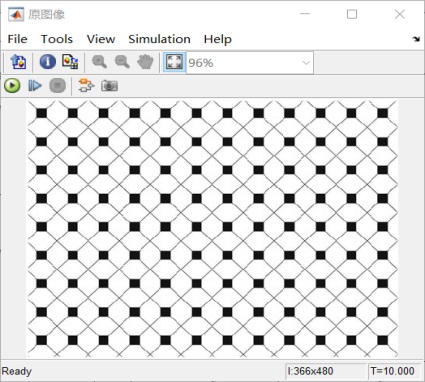Click the dock window arrow in the menu bar

416,39
